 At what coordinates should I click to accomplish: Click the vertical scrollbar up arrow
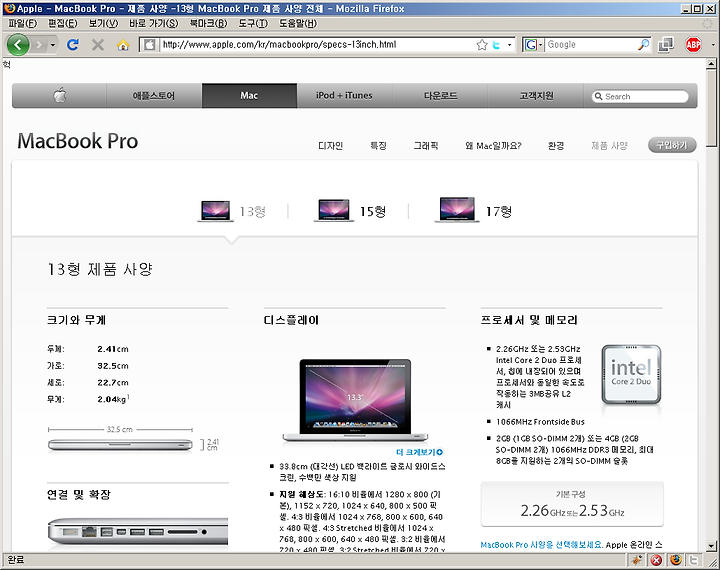point(712,63)
